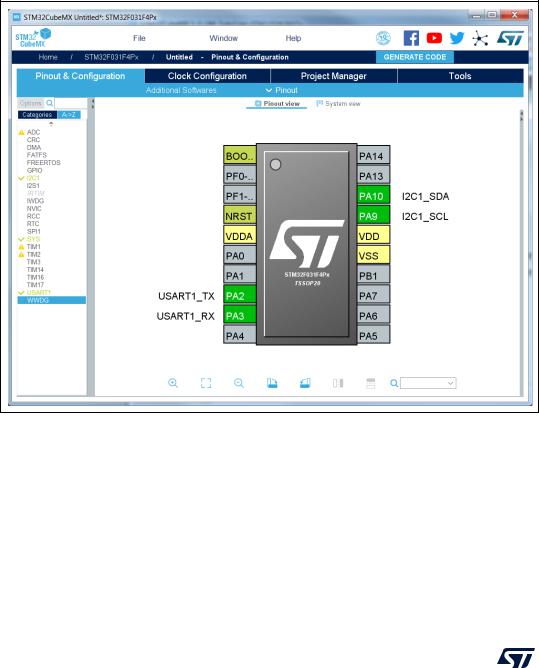Click the green PA9 pin
The height and width of the screenshot is (668, 539).
click(374, 216)
